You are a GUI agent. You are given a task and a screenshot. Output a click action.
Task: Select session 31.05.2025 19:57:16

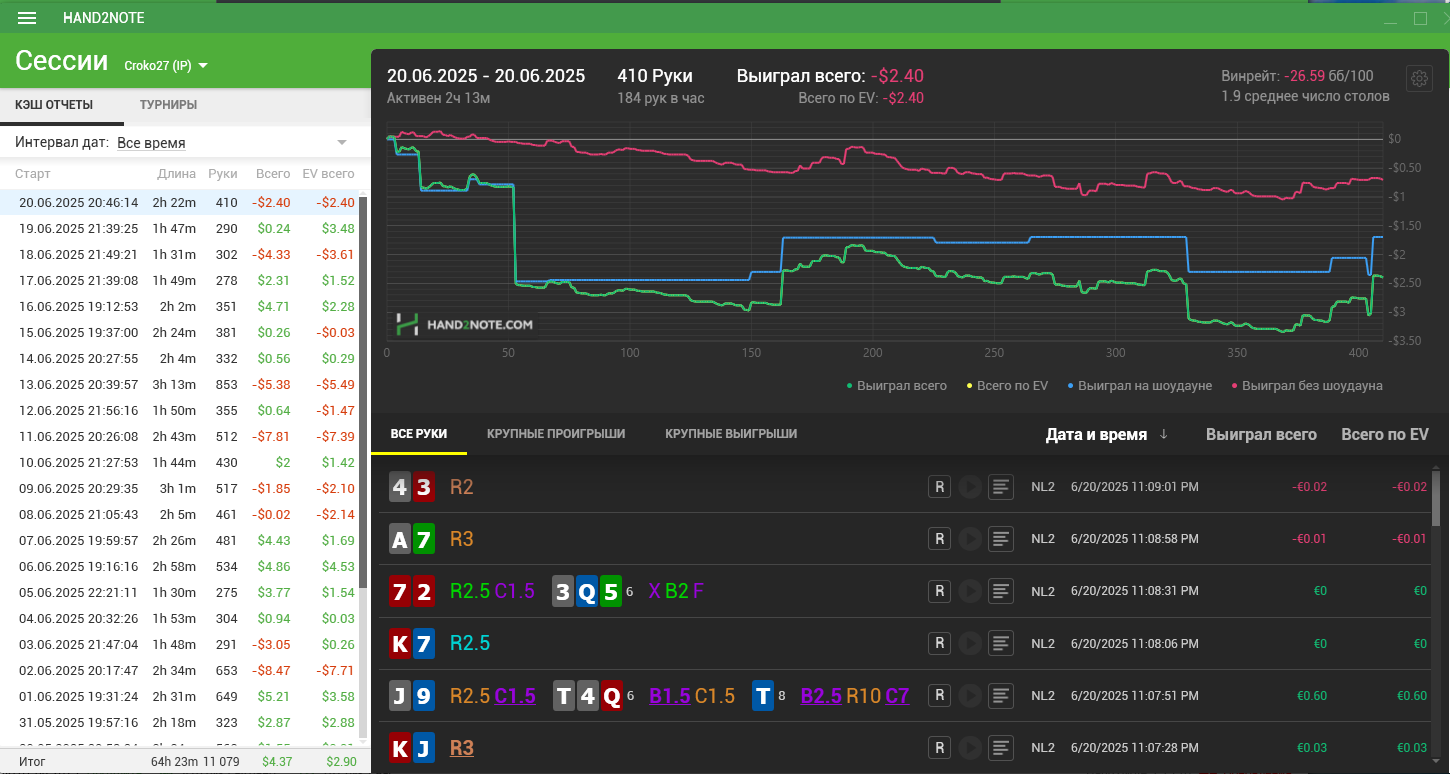pos(179,722)
